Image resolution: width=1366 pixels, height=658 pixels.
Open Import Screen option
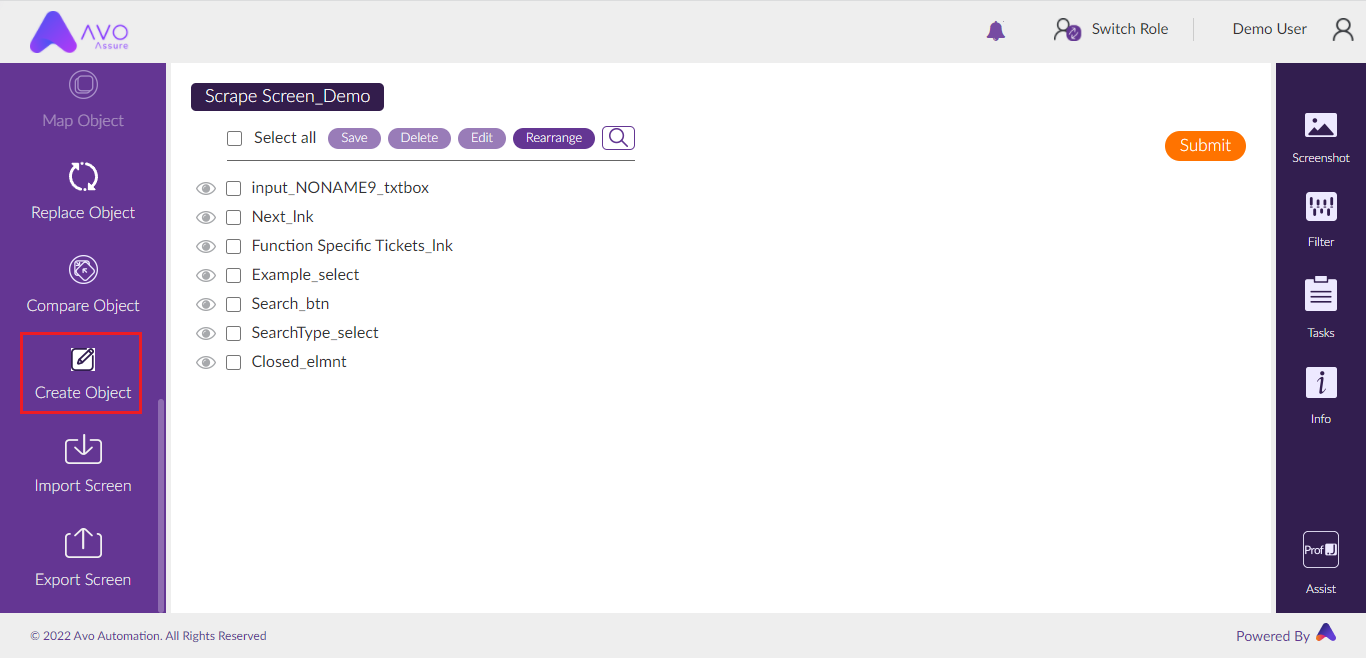pos(83,464)
